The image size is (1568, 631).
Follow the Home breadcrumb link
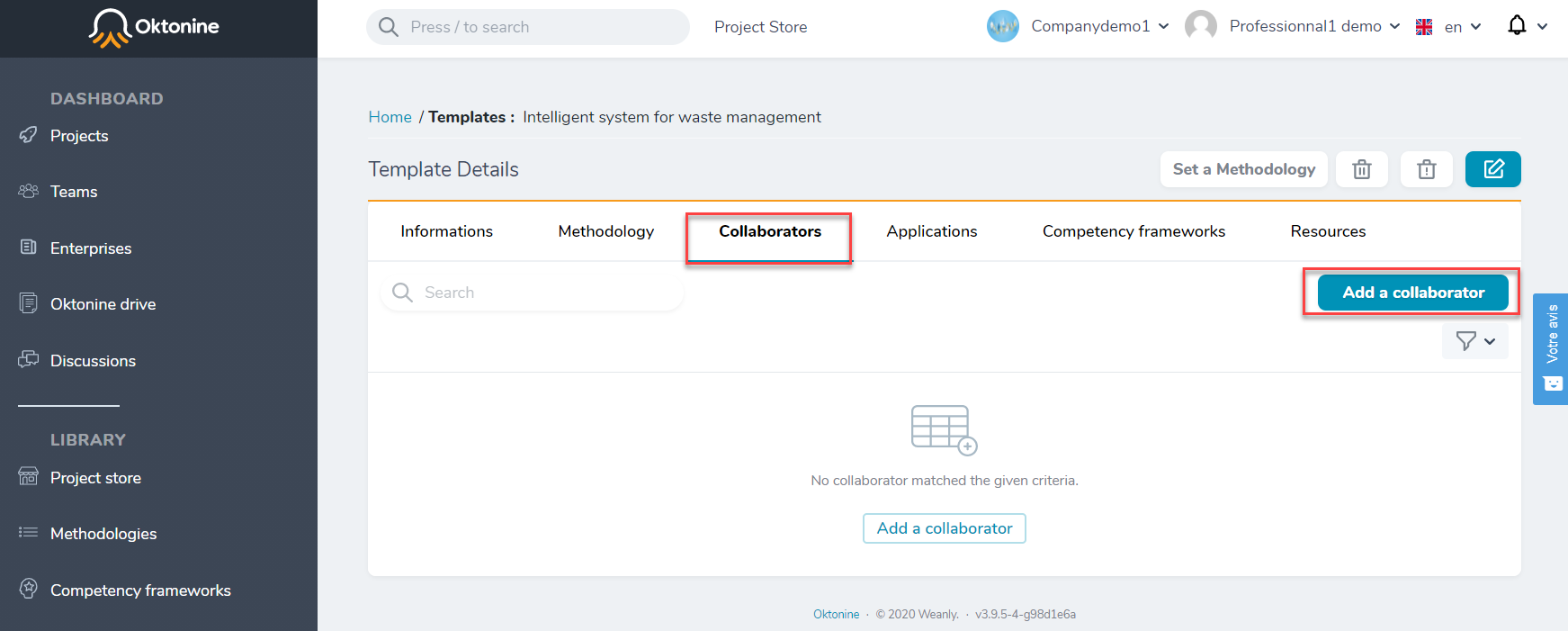390,117
